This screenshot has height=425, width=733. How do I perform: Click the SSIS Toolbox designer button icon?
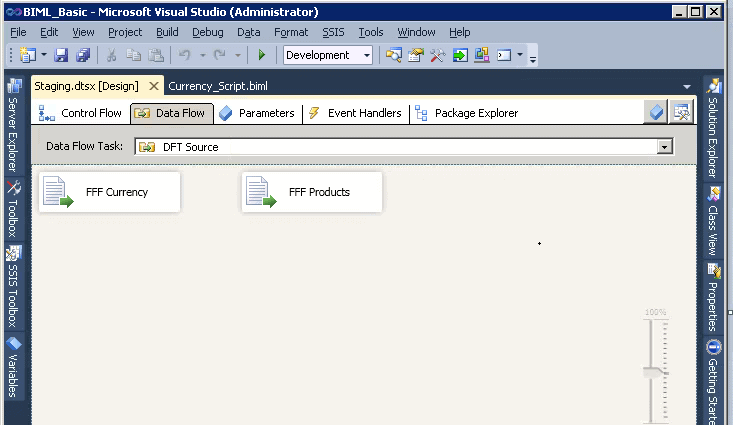pyautogui.click(x=681, y=112)
